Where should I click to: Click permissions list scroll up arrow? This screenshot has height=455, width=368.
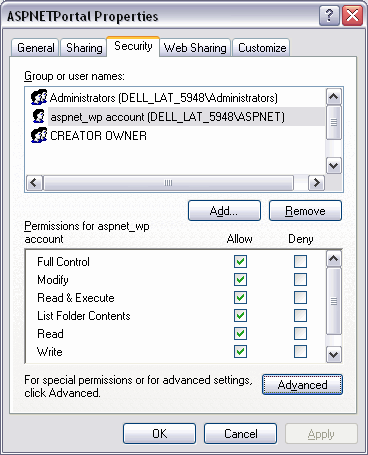click(x=334, y=259)
